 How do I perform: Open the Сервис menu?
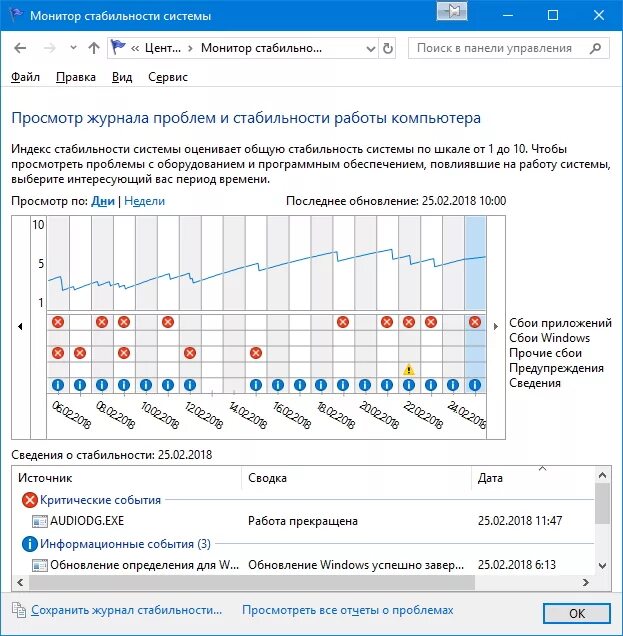pyautogui.click(x=168, y=77)
